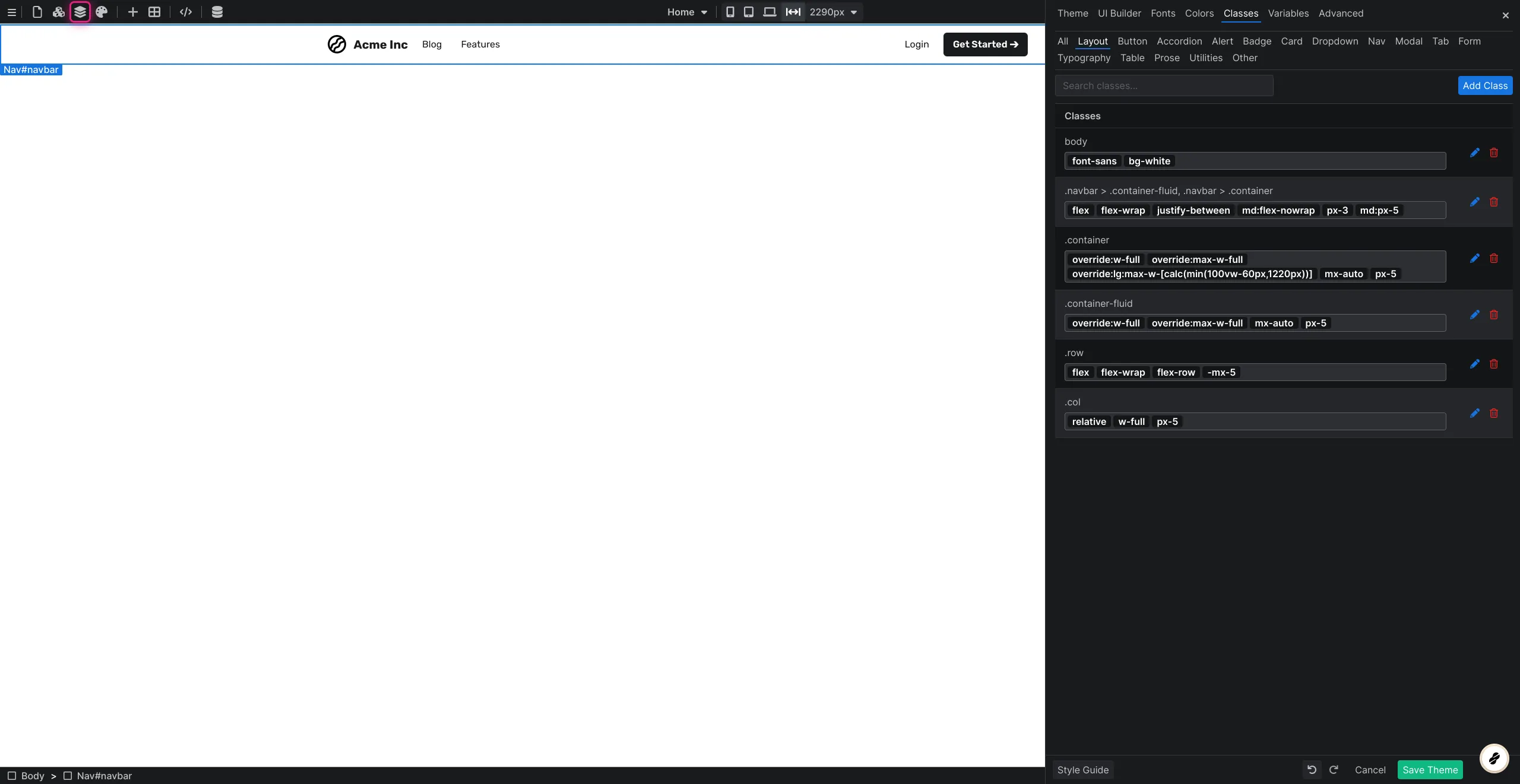The width and height of the screenshot is (1520, 784).
Task: Click the Save Theme button
Action: [x=1430, y=770]
